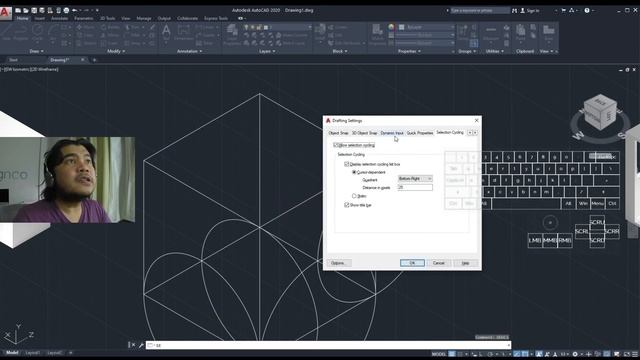Open the AutoCAD application menu logo

tap(5, 13)
